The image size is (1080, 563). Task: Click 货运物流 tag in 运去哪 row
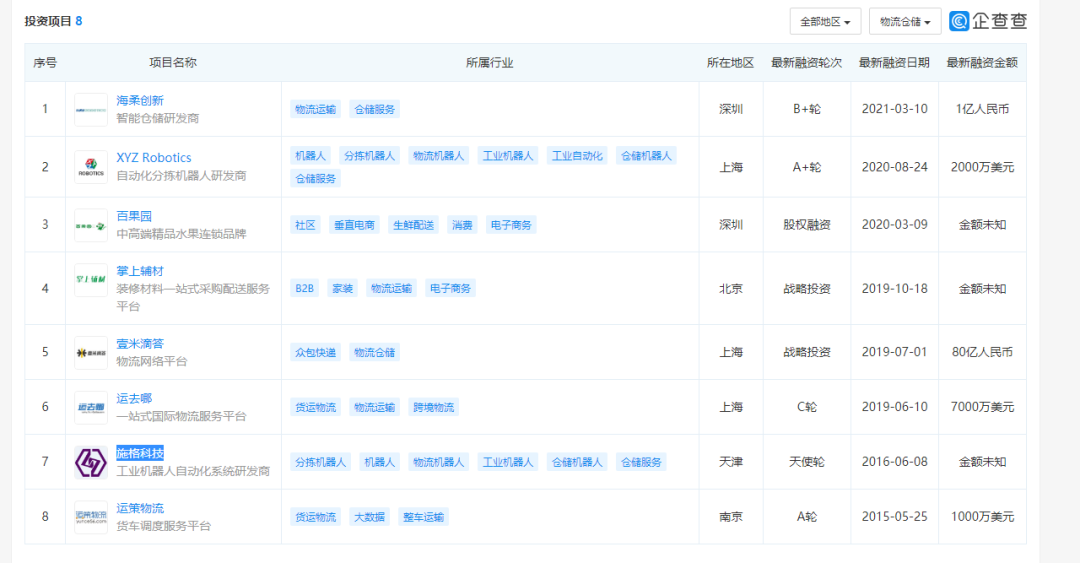(x=315, y=407)
